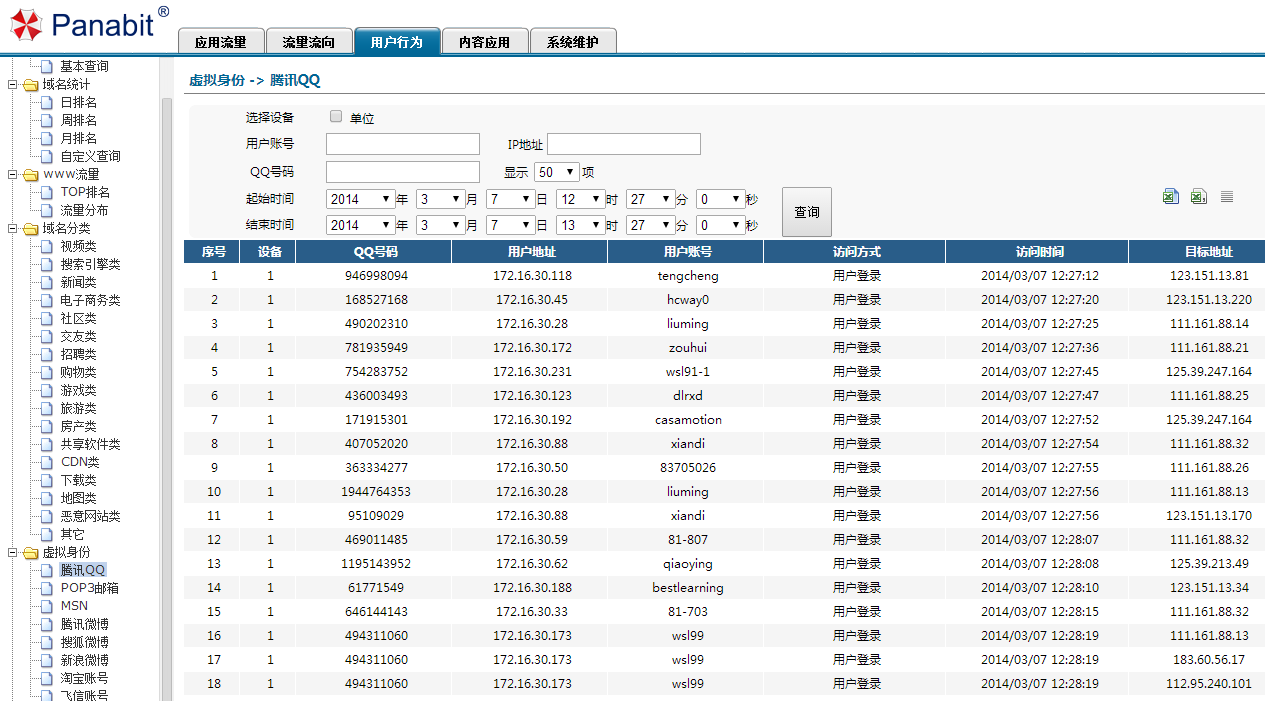Click the page icon beside 社区类
The width and height of the screenshot is (1265, 701).
pyautogui.click(x=46, y=318)
